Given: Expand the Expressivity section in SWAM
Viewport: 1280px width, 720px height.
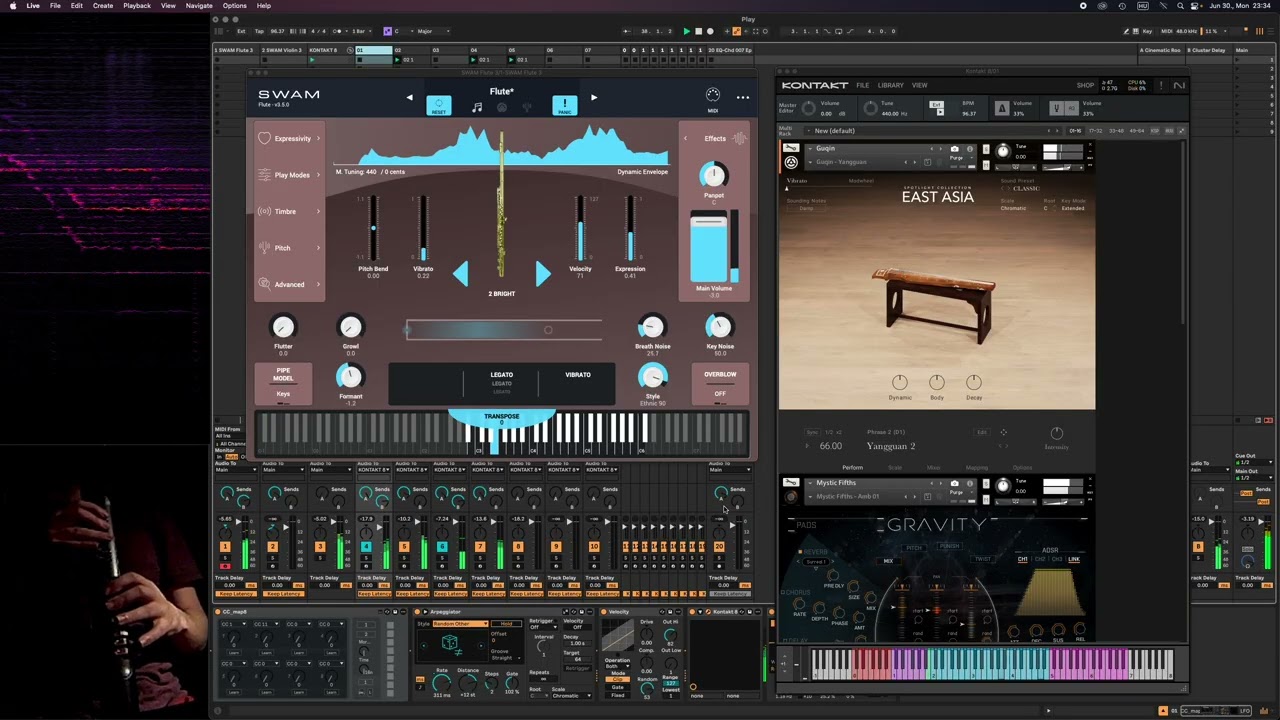Looking at the screenshot, I should coord(290,138).
